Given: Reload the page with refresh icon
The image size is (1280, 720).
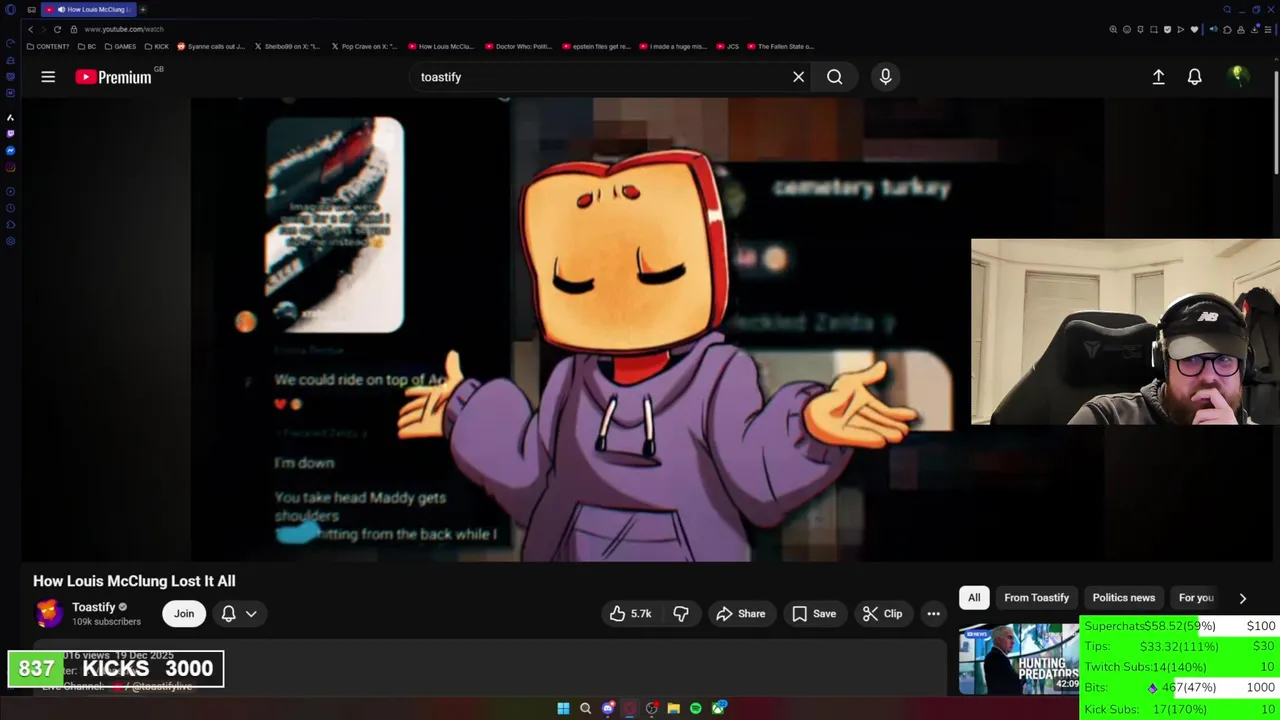Looking at the screenshot, I should tap(57, 29).
